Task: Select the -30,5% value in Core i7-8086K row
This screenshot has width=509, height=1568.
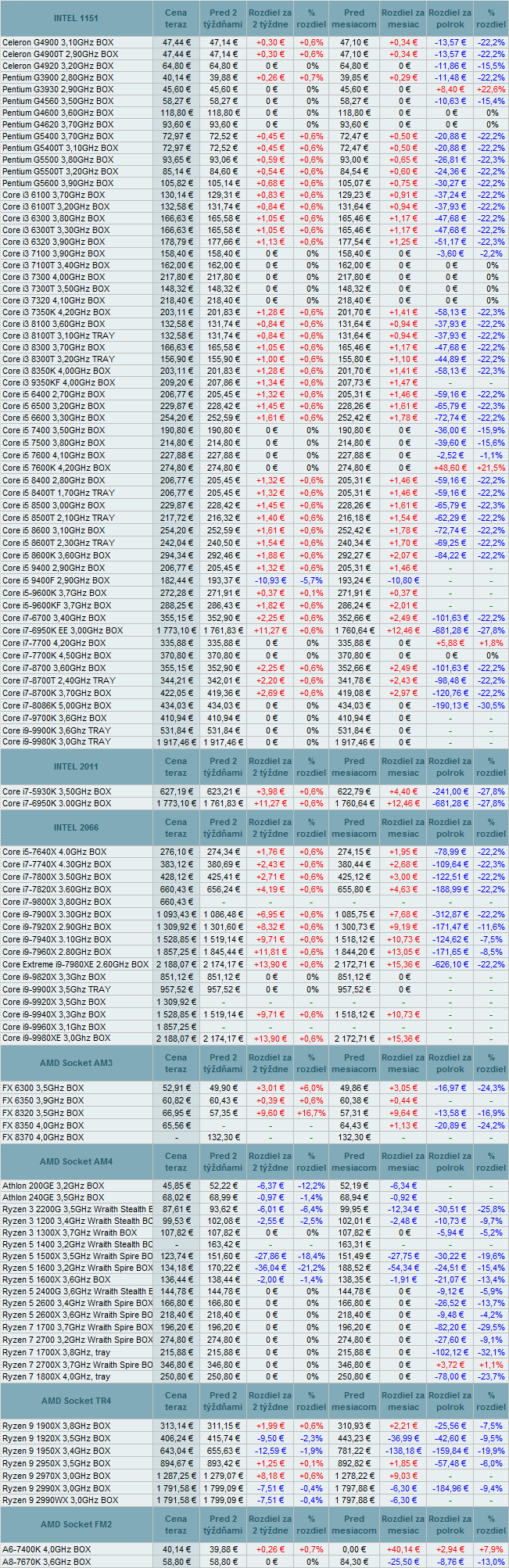Action: (x=491, y=705)
